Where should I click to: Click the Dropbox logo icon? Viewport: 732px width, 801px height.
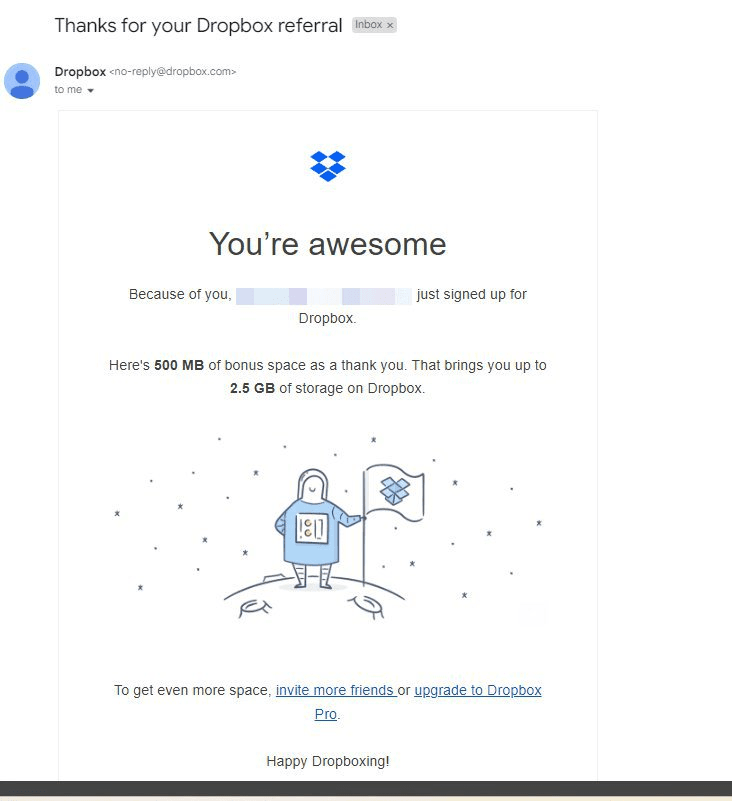point(327,166)
